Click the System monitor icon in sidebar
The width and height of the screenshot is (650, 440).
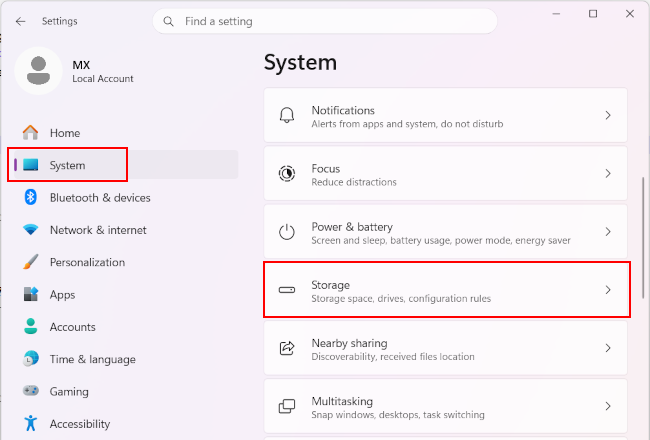pos(31,165)
